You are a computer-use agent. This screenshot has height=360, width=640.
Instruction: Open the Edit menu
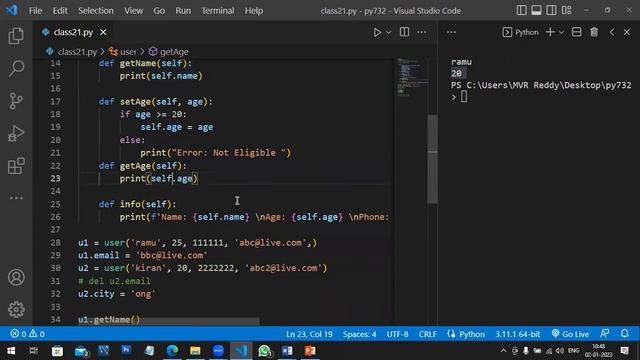pyautogui.click(x=60, y=11)
